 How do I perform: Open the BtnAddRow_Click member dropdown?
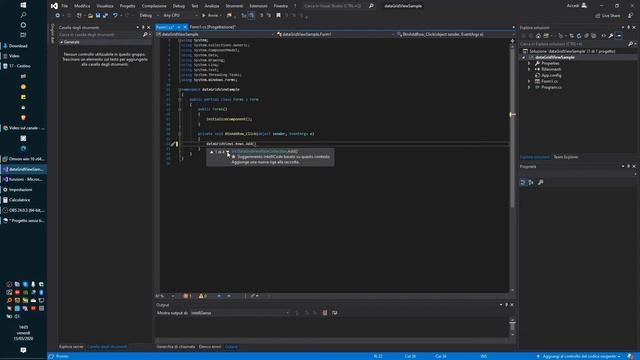(456, 34)
